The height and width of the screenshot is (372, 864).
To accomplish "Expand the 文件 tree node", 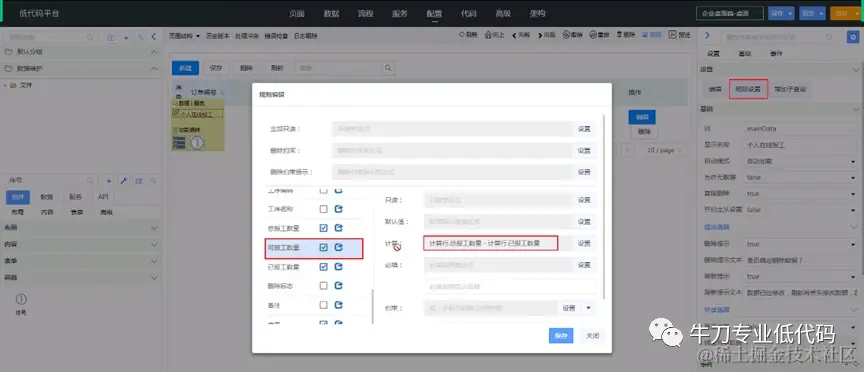I will (6, 85).
